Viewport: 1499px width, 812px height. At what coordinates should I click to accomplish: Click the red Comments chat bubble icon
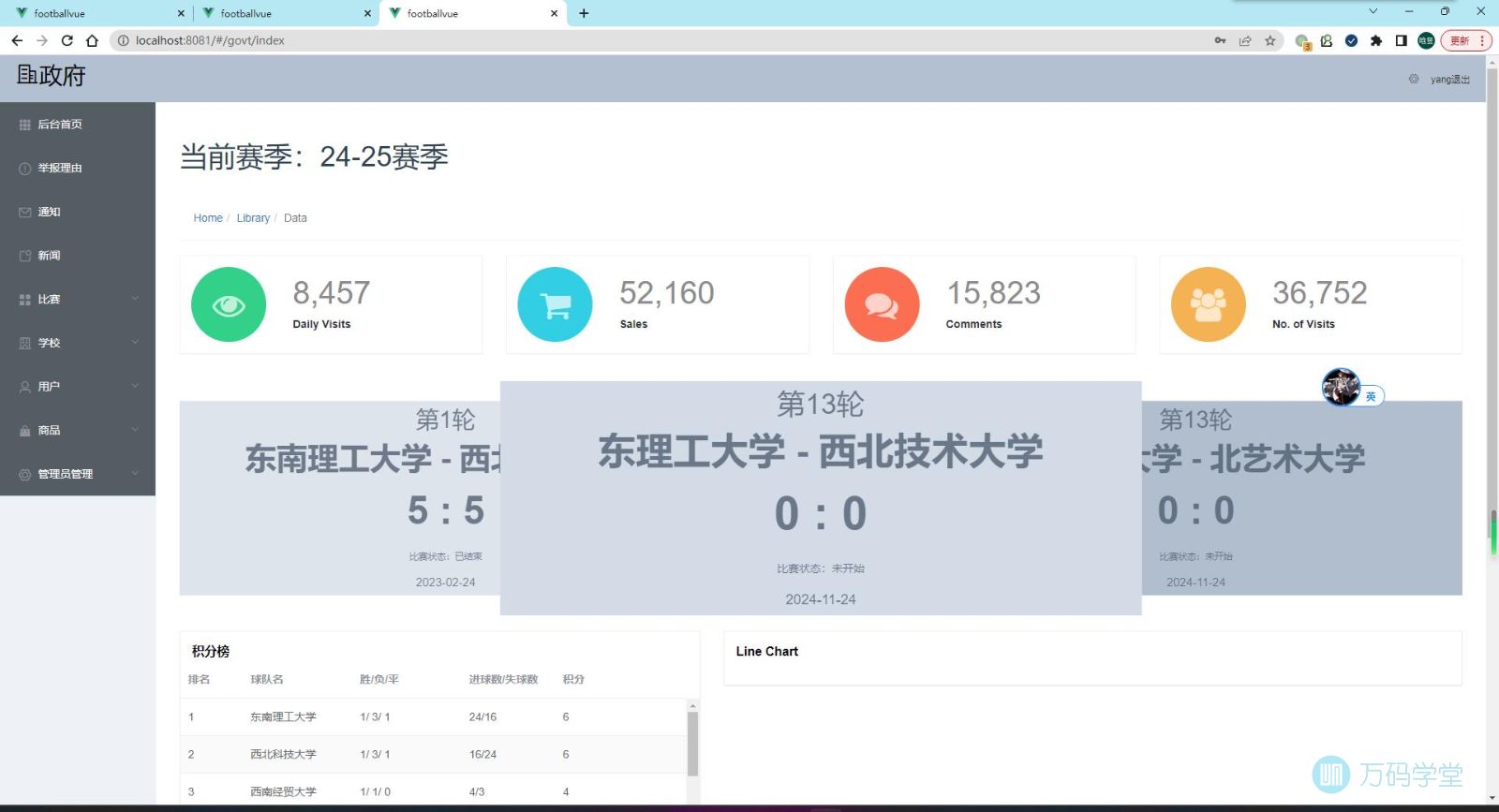click(x=882, y=304)
